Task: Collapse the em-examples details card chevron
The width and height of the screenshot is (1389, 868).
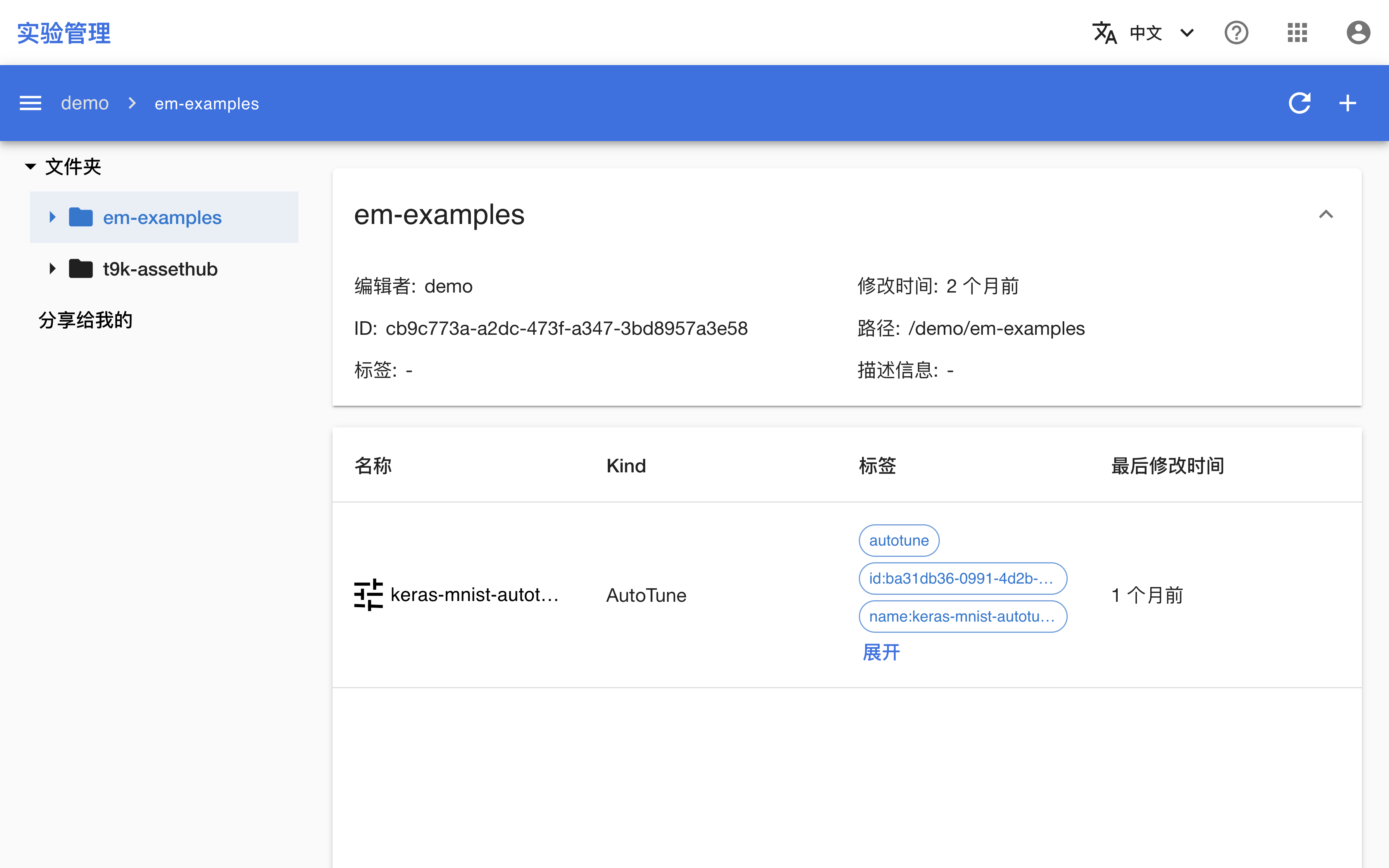Action: pos(1326,214)
